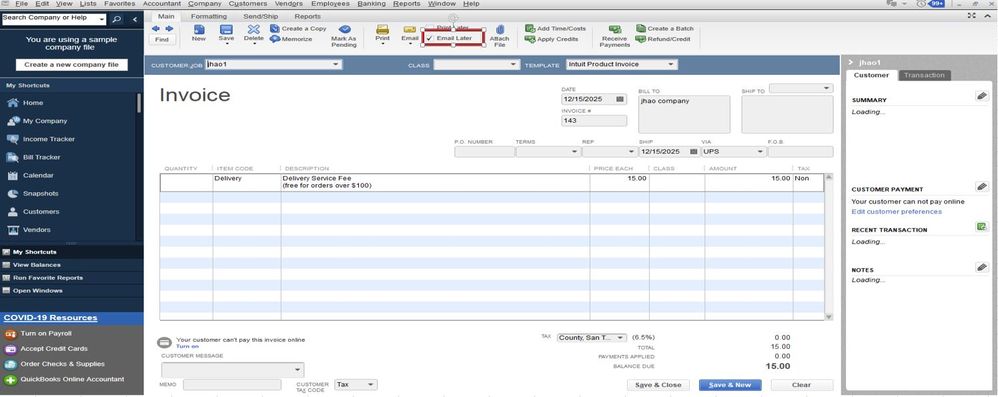Switch to Transaction tab in side panel

click(924, 75)
